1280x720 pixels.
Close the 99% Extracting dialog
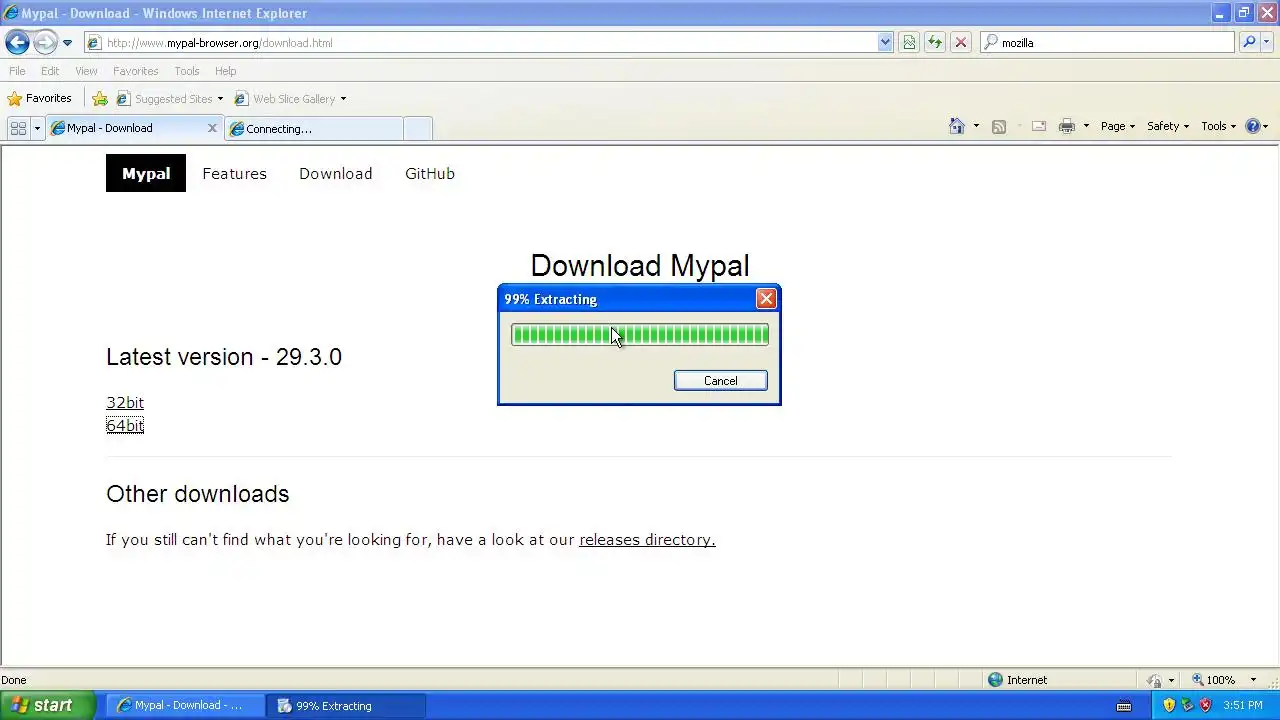point(766,299)
